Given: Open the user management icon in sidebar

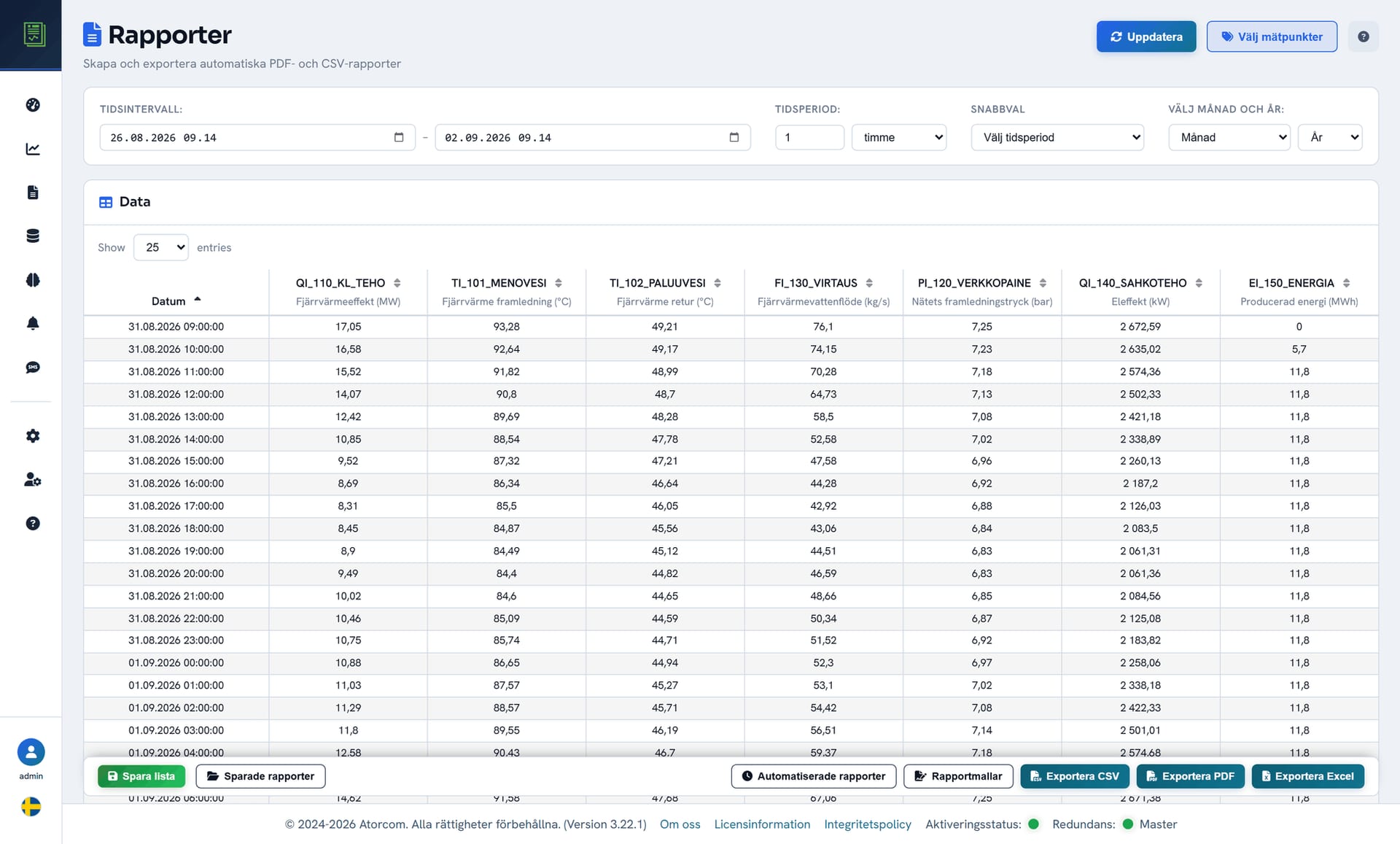Looking at the screenshot, I should 33,479.
